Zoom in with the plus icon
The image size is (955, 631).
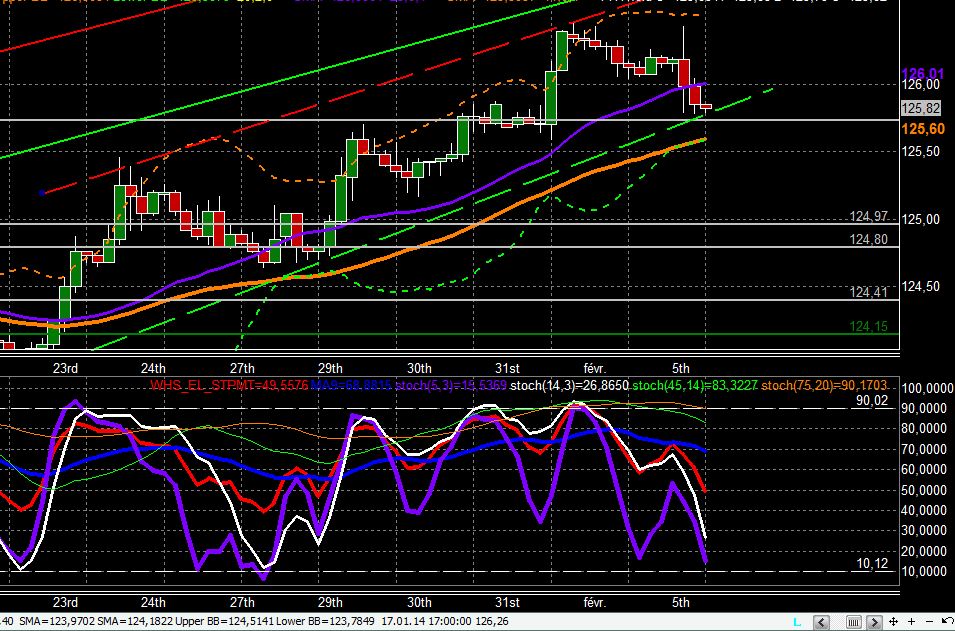[x=911, y=621]
